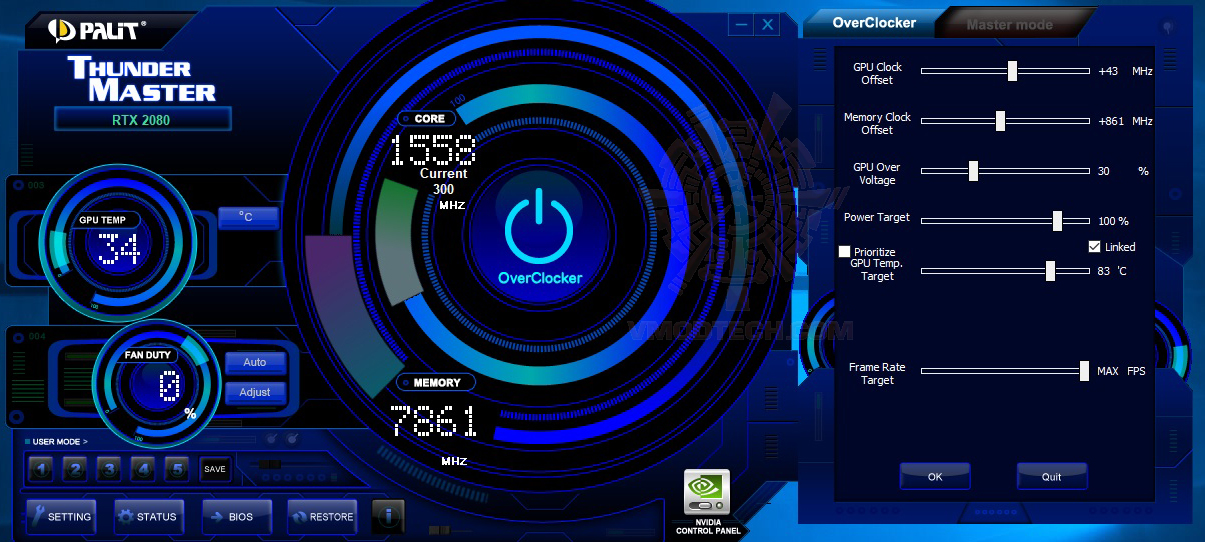
Task: Click the RTX 2080 model label
Action: [x=142, y=119]
